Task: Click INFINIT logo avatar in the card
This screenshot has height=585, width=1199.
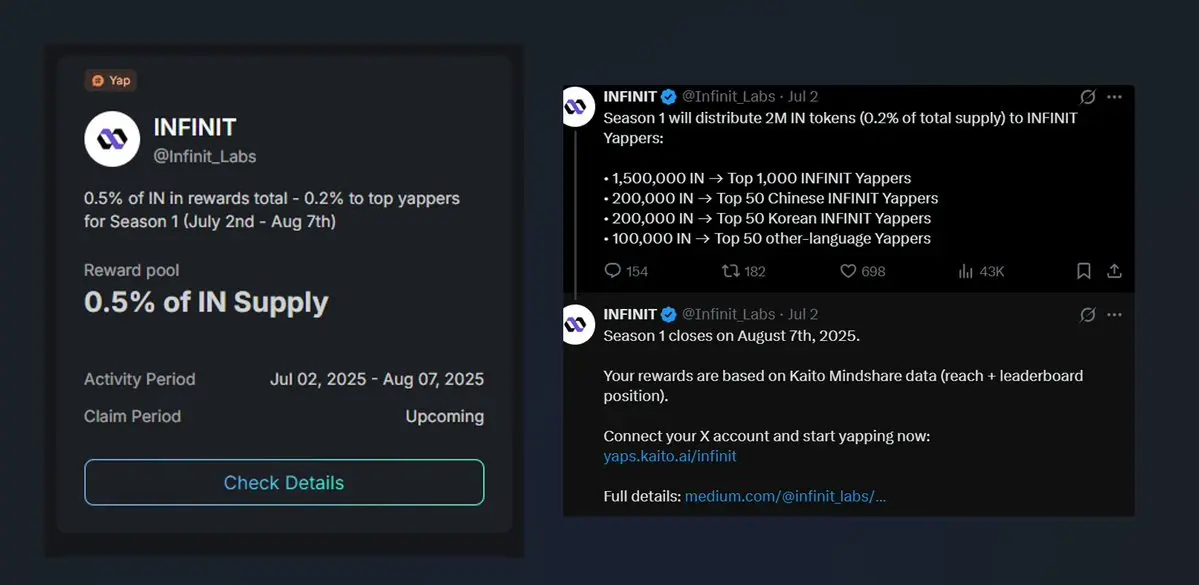Action: click(x=112, y=138)
